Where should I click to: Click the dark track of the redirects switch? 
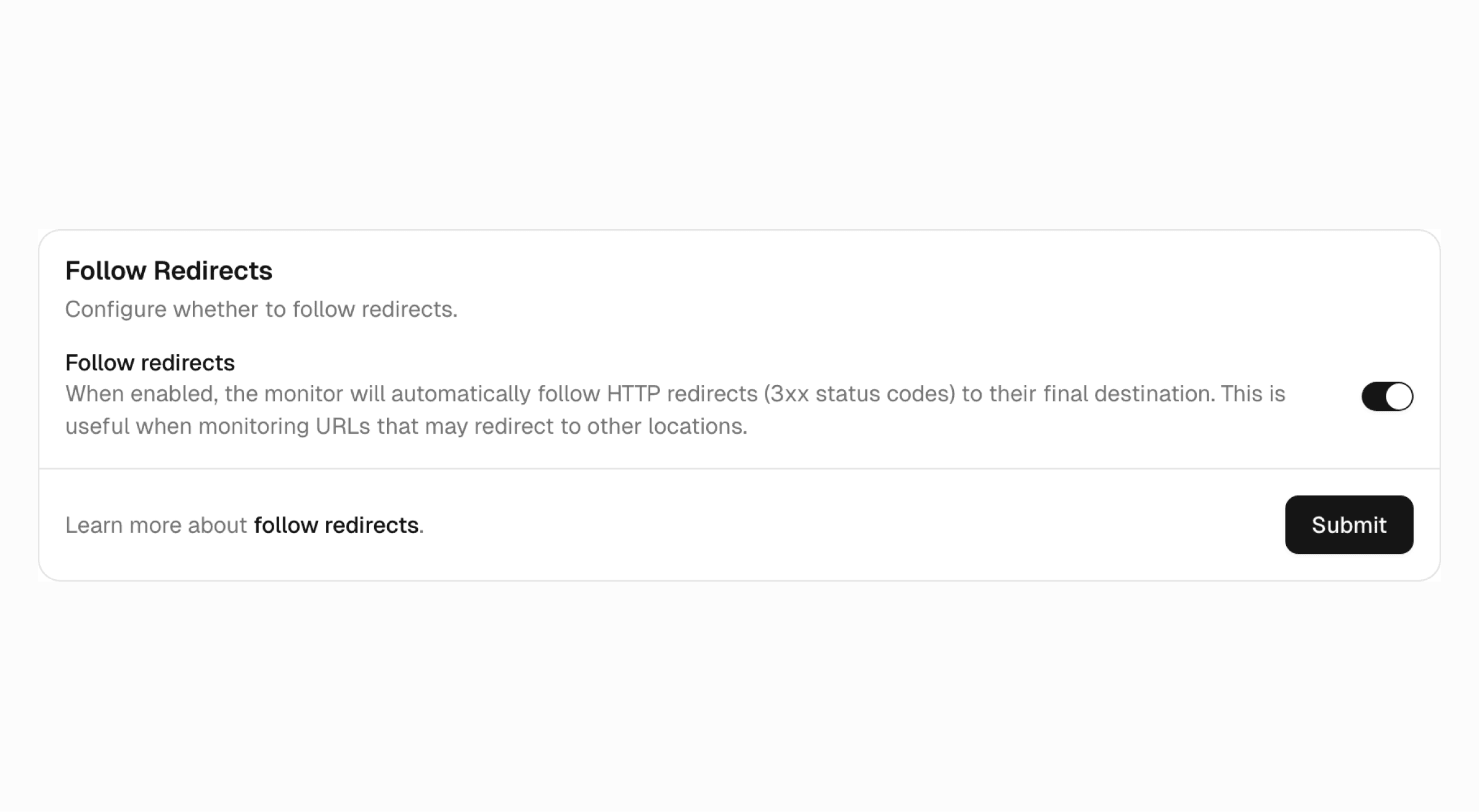tap(1374, 396)
